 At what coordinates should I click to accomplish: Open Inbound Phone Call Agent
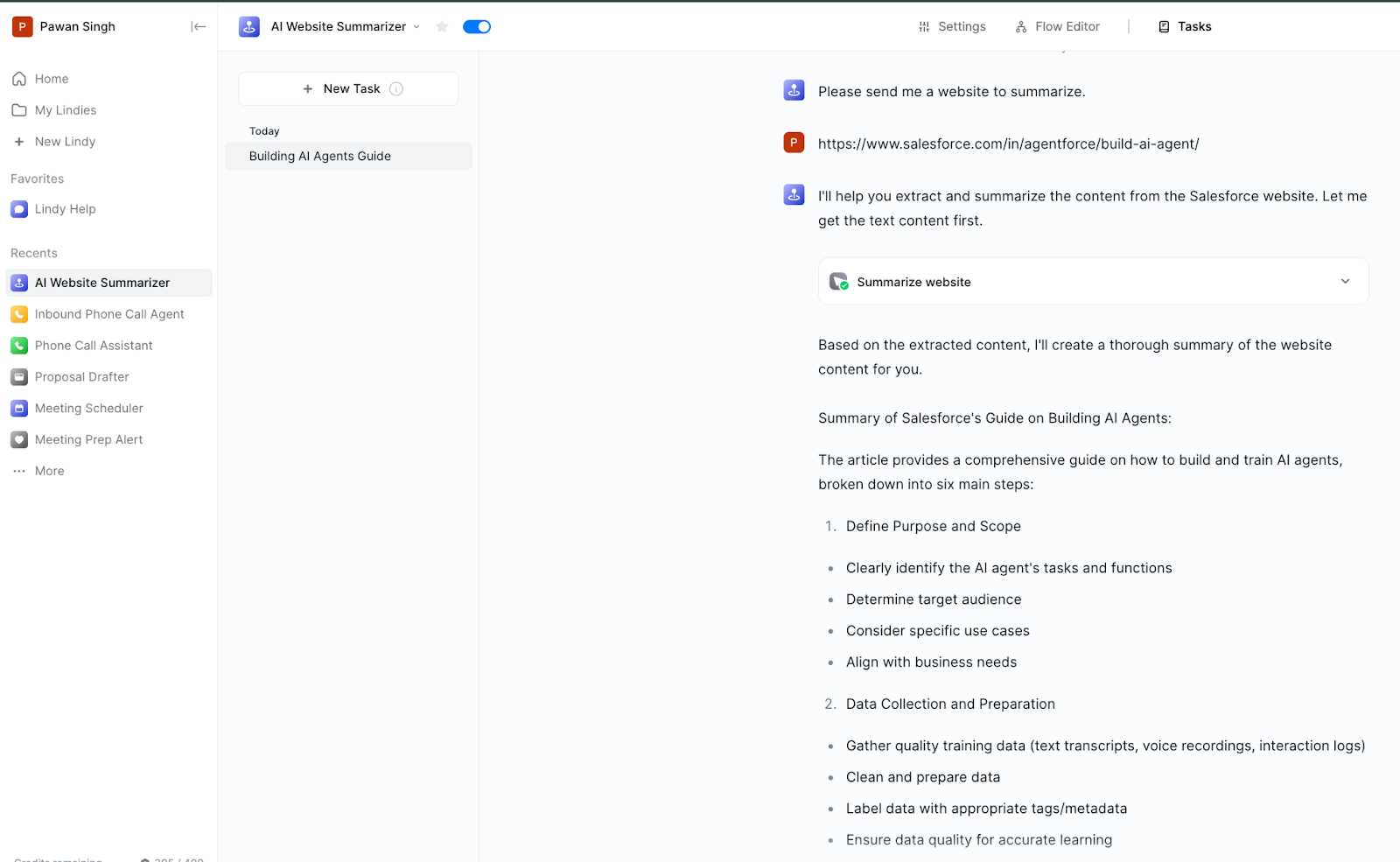[x=109, y=314]
